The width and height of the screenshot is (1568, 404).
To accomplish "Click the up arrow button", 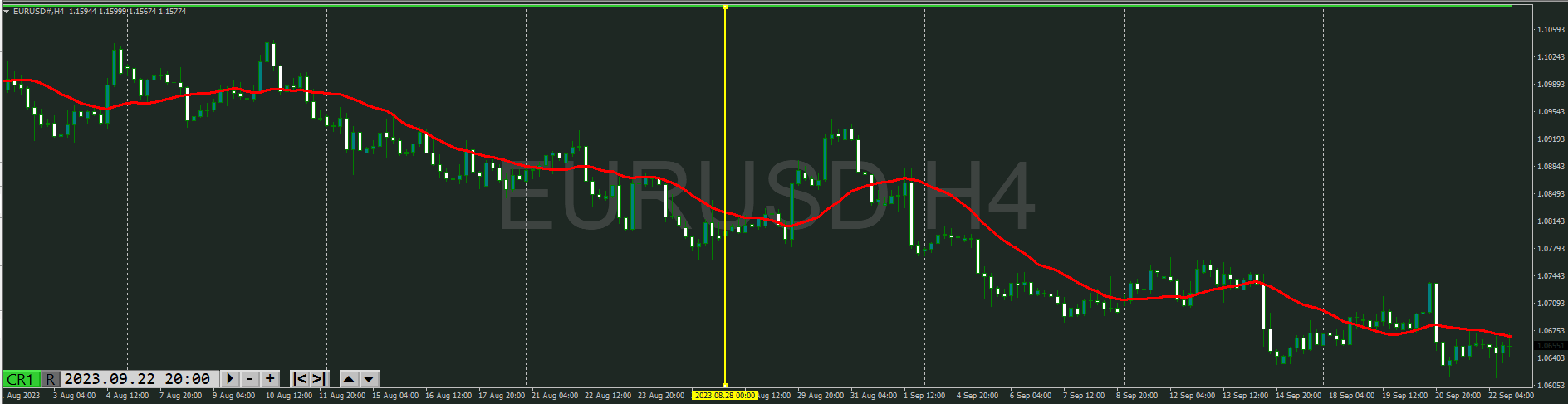I will pyautogui.click(x=350, y=379).
